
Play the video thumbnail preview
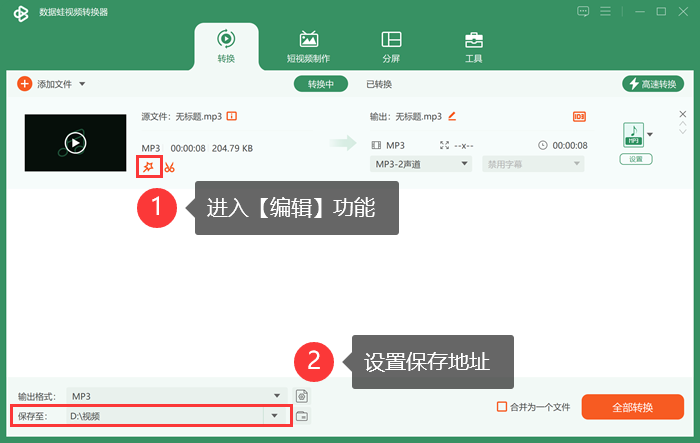tap(75, 143)
